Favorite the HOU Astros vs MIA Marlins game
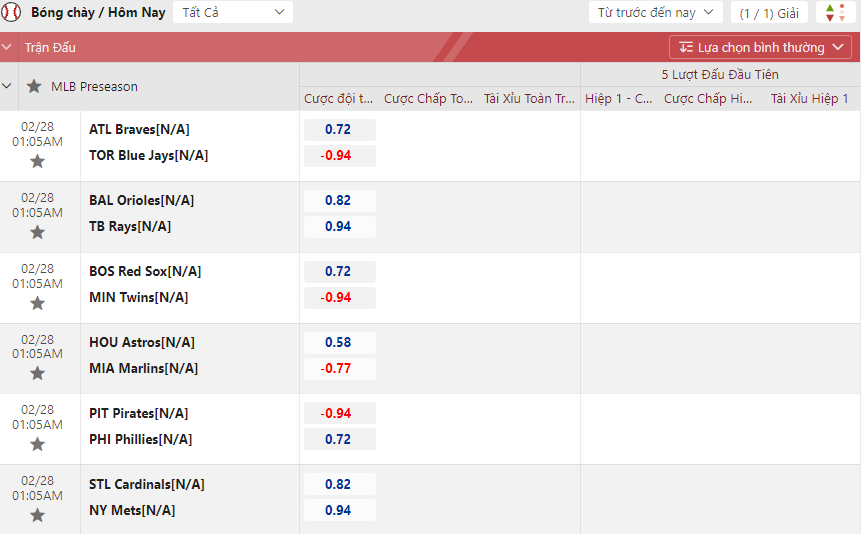The width and height of the screenshot is (861, 534). point(38,373)
